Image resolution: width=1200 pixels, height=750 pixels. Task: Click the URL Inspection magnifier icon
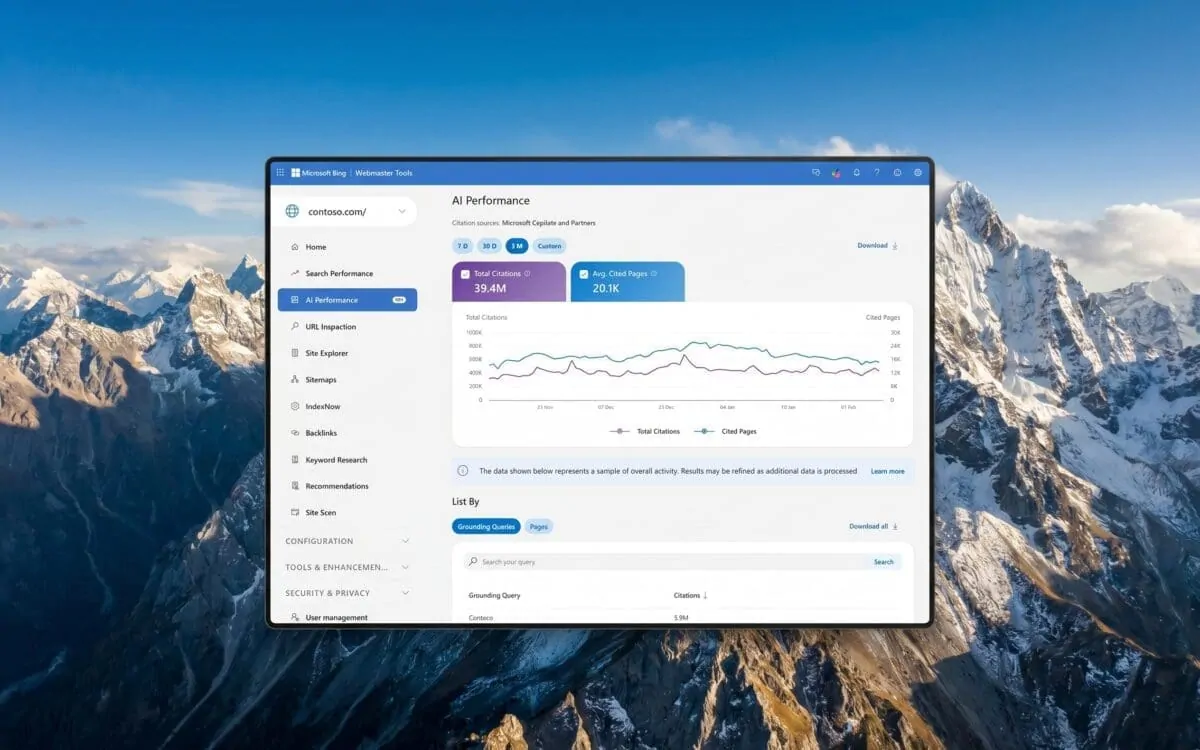click(x=295, y=326)
